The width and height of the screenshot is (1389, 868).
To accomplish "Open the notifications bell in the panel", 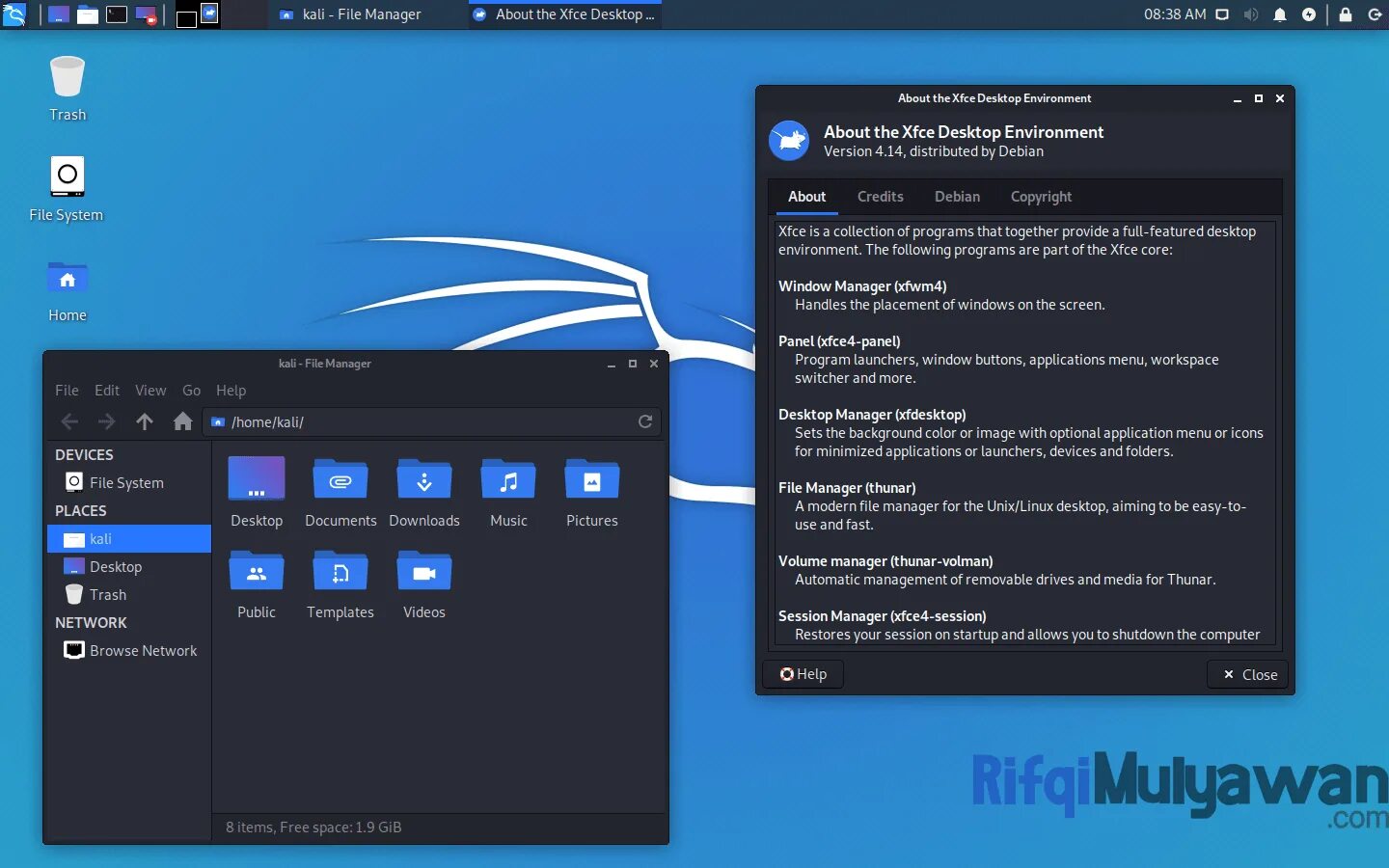I will [1280, 14].
